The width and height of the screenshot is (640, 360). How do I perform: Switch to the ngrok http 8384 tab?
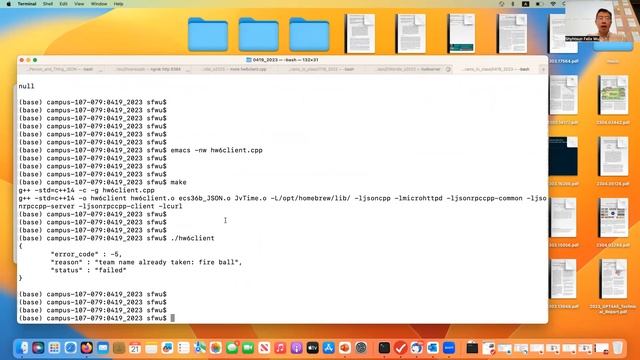149,69
